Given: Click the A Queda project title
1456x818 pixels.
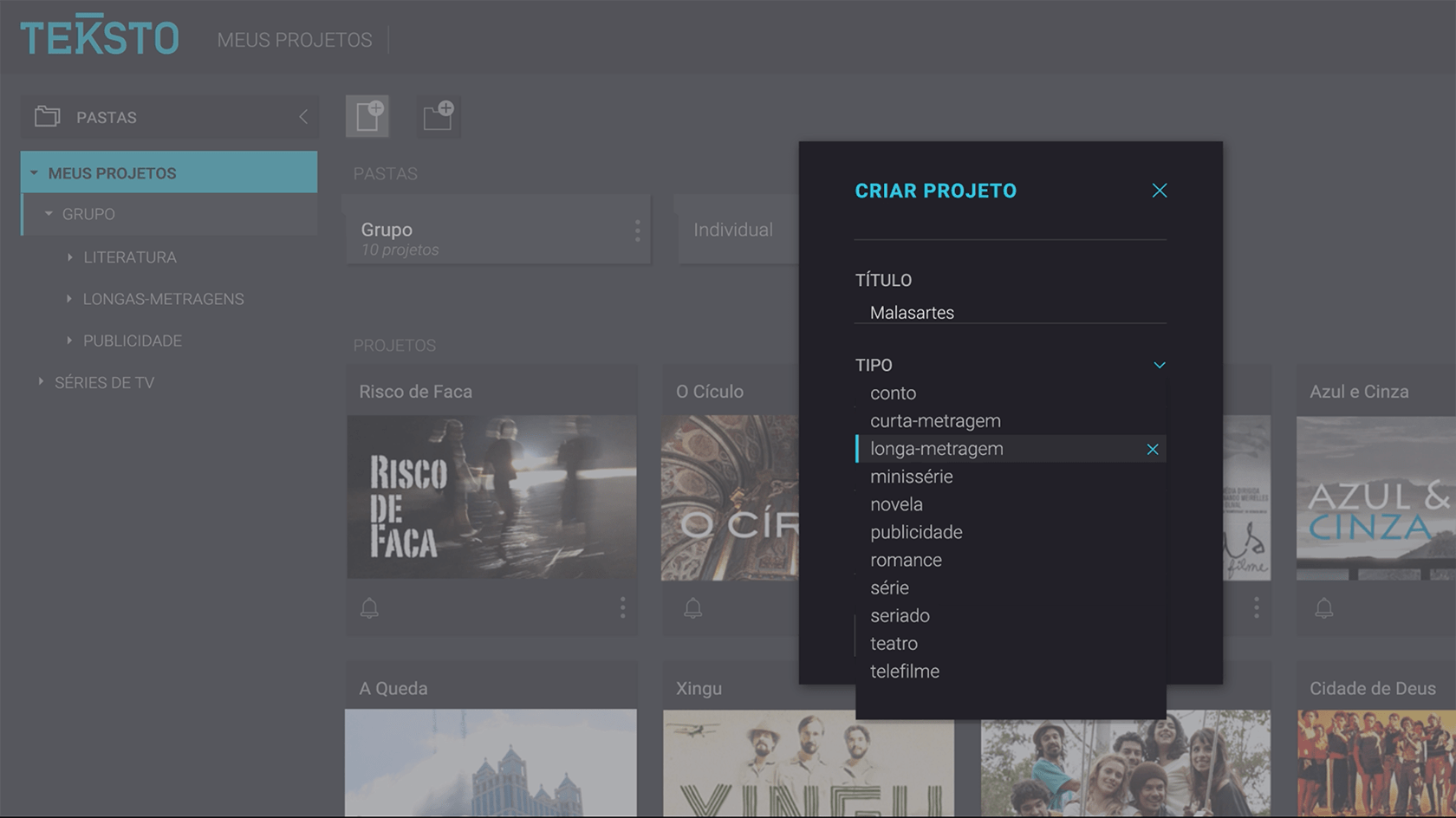Looking at the screenshot, I should [x=393, y=689].
